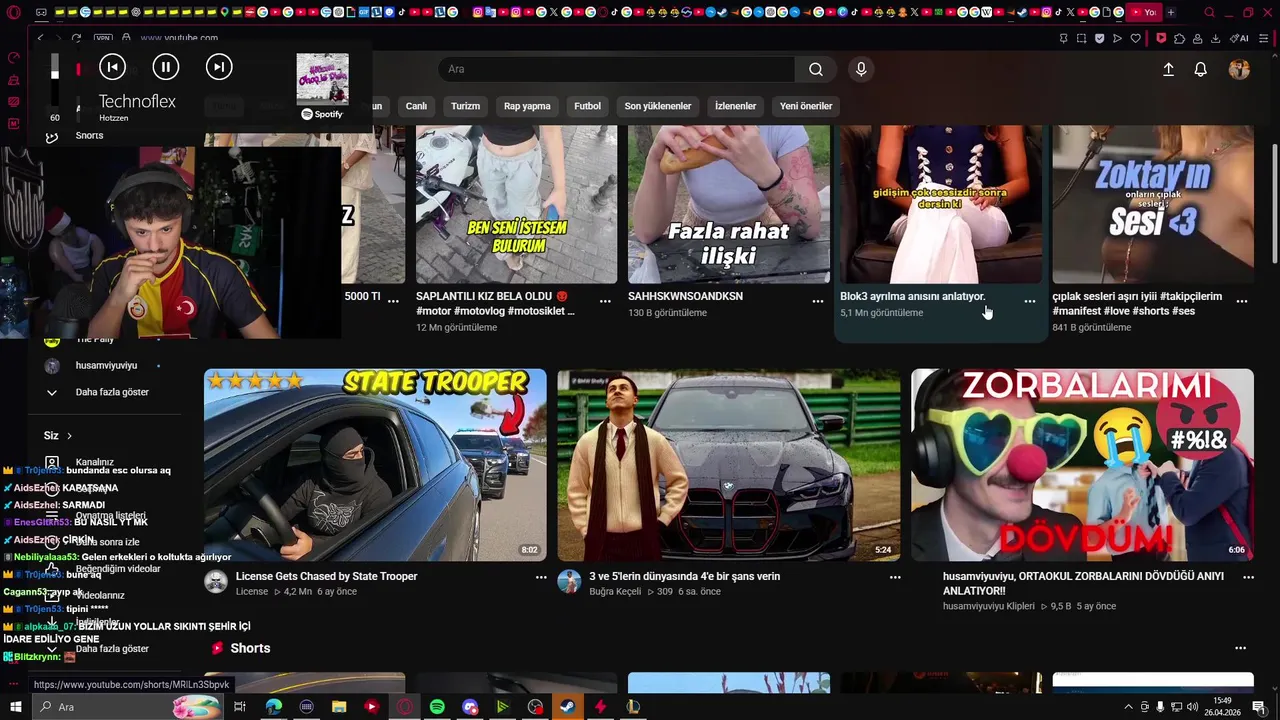
Task: Open the YouTube account avatar menu
Action: pos(1239,69)
